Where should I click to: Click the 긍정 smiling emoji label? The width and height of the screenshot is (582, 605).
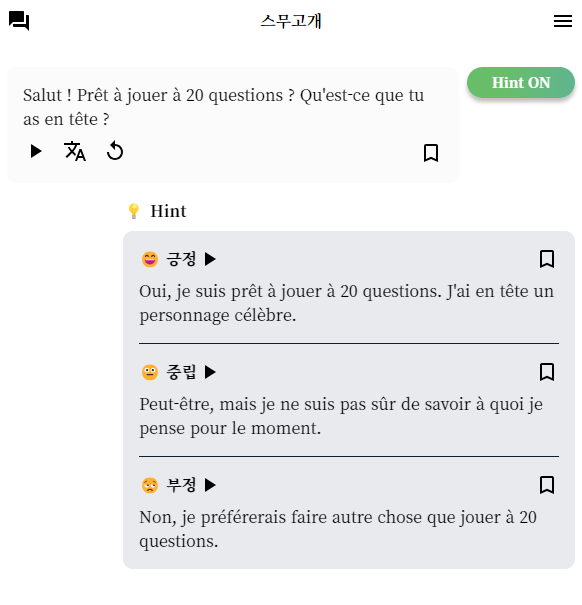(x=169, y=259)
